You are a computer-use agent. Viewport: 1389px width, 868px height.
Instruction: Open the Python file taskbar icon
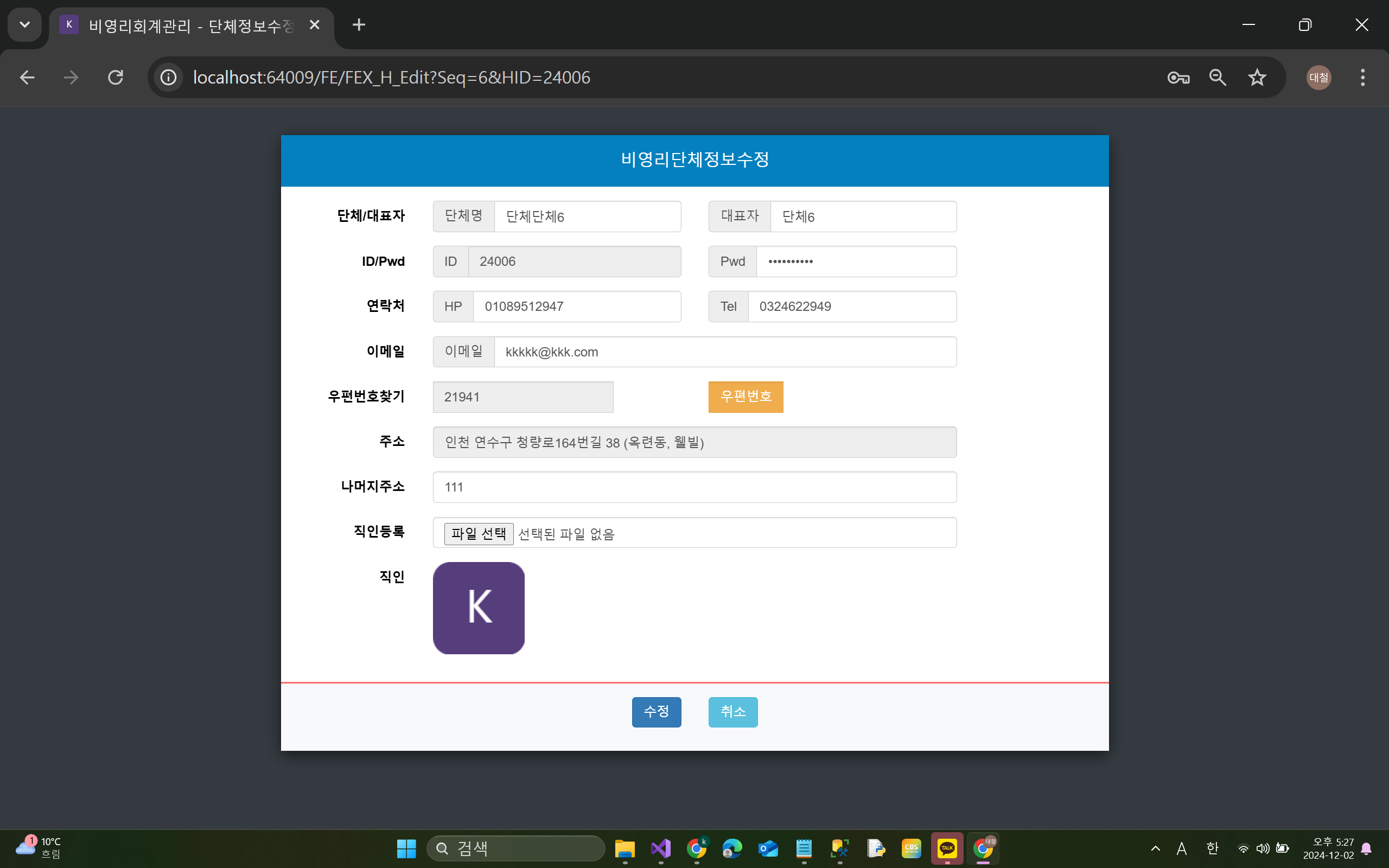coord(876,848)
